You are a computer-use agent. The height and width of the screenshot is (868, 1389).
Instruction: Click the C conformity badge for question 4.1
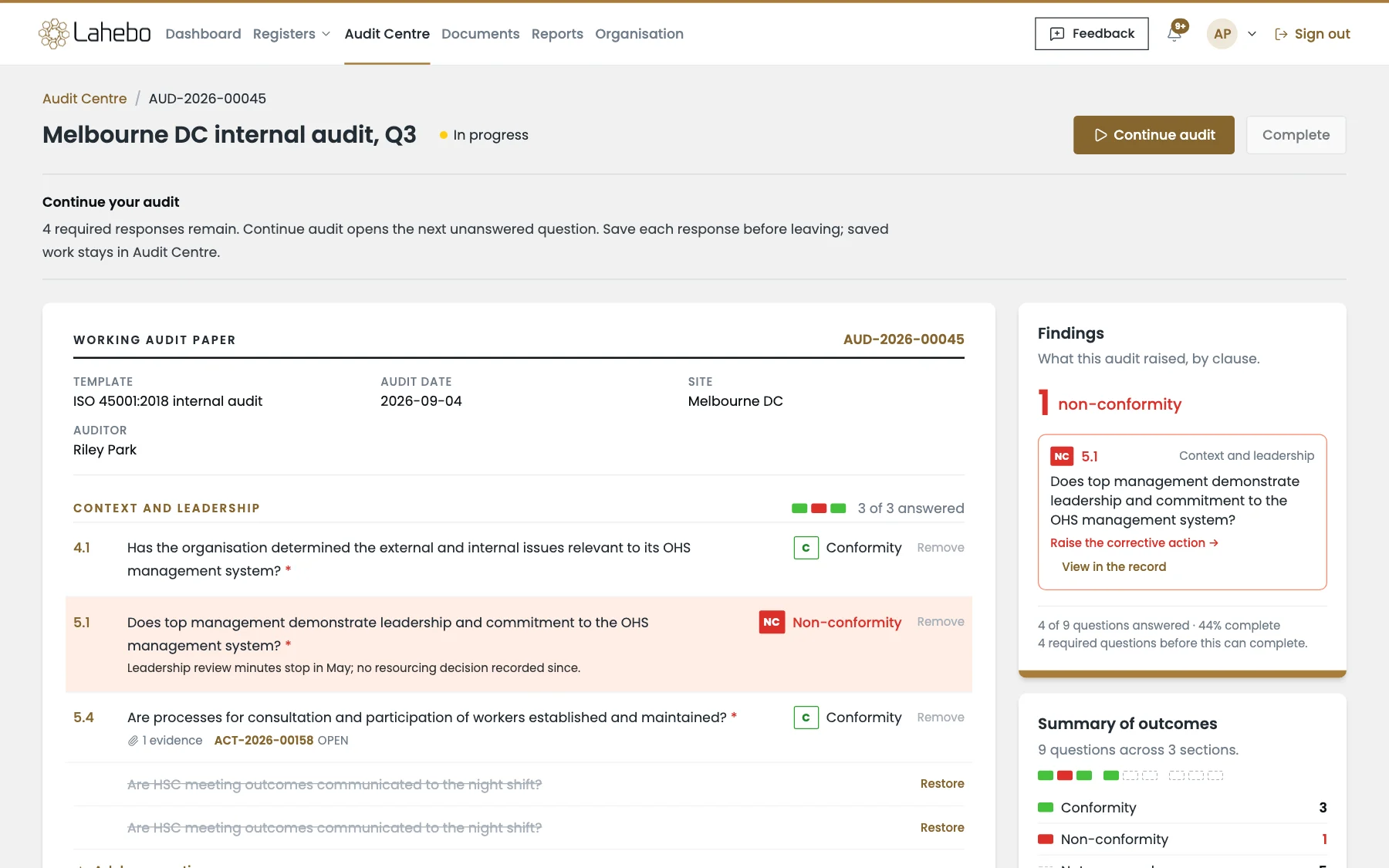806,548
